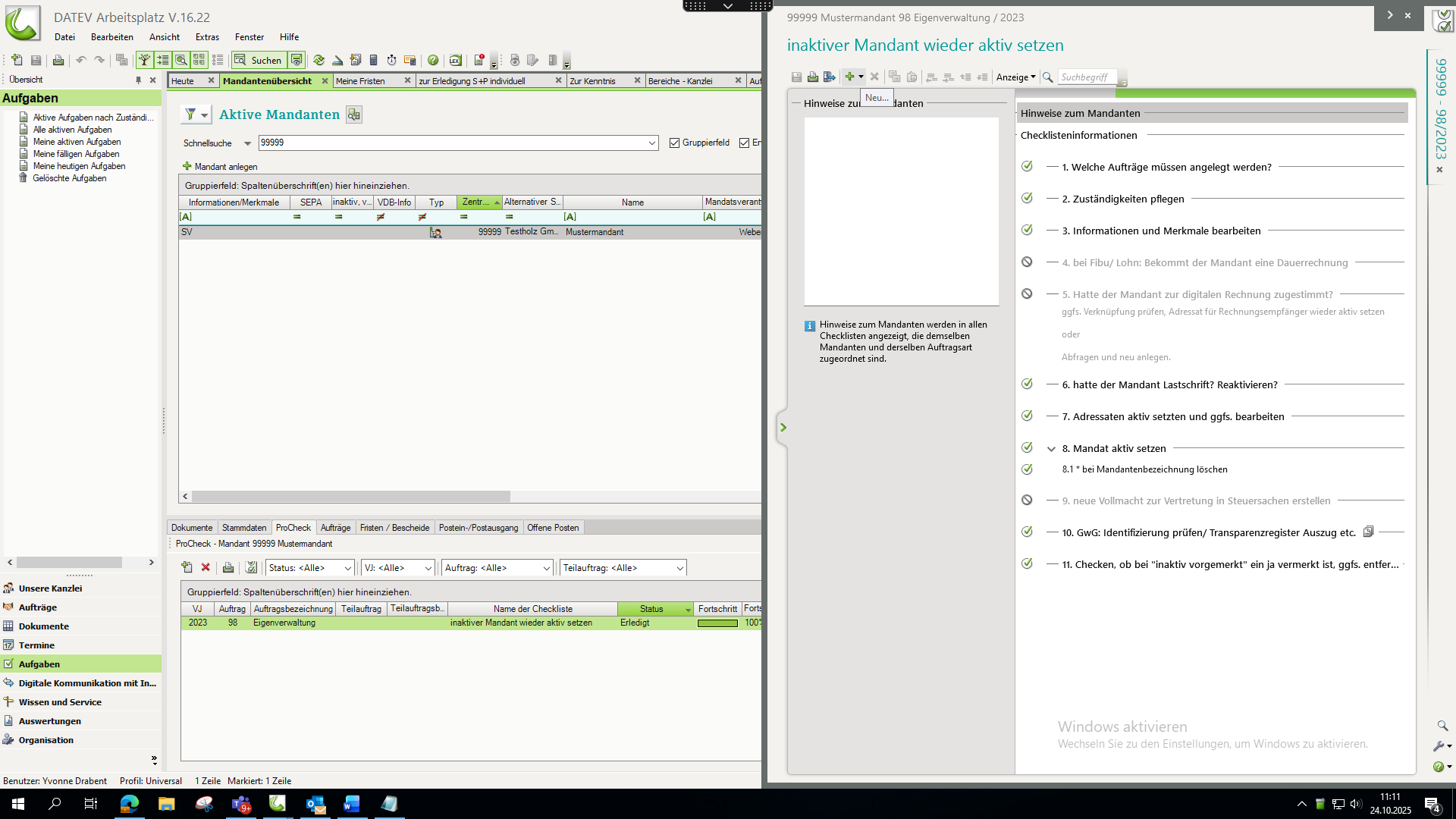Image resolution: width=1456 pixels, height=819 pixels.
Task: Click the magnifier search icon in the checklist toolbar
Action: tap(1048, 77)
